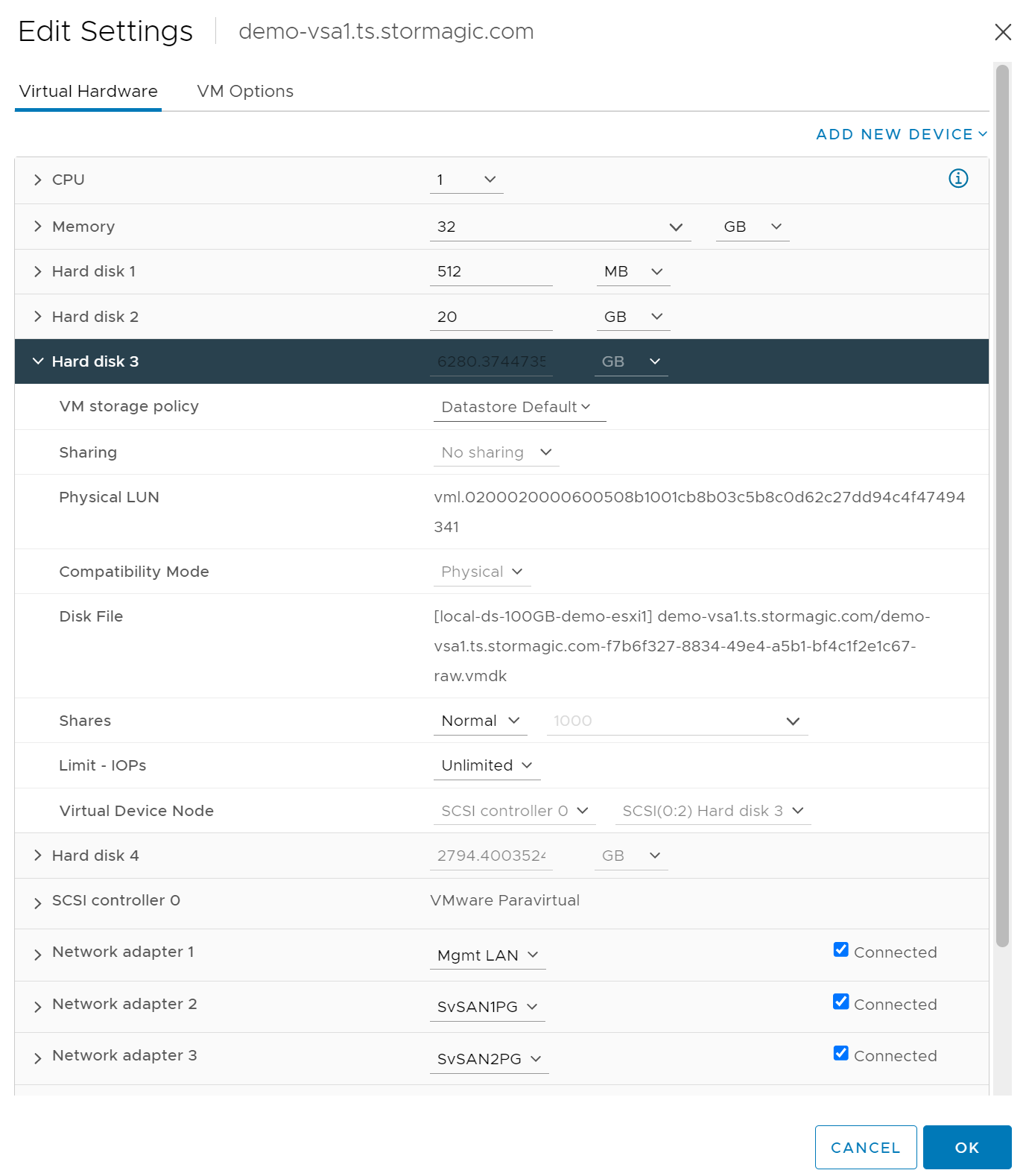Change the Memory unit GB dropdown

coord(753,227)
